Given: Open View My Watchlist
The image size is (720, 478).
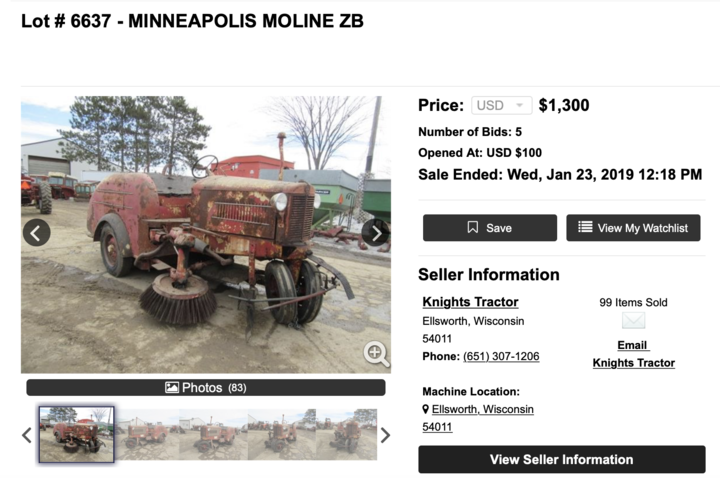Looking at the screenshot, I should pyautogui.click(x=633, y=228).
